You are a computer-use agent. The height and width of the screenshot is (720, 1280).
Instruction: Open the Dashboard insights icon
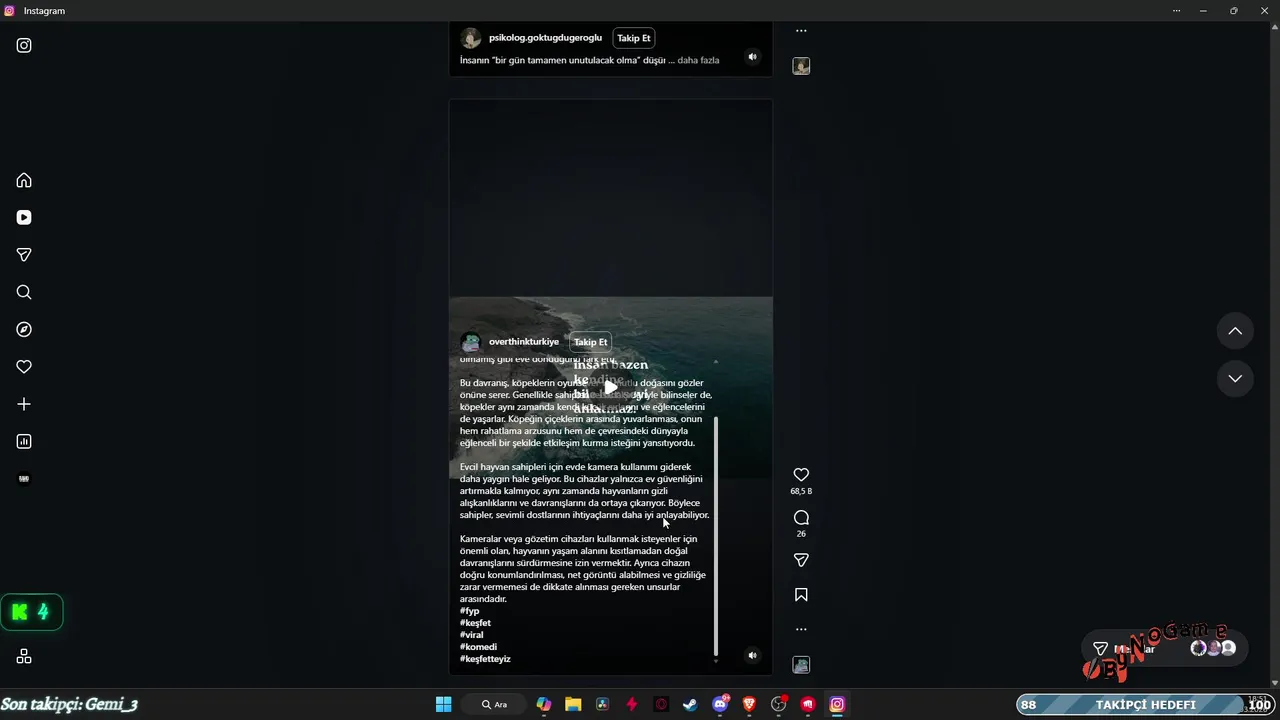pyautogui.click(x=24, y=442)
